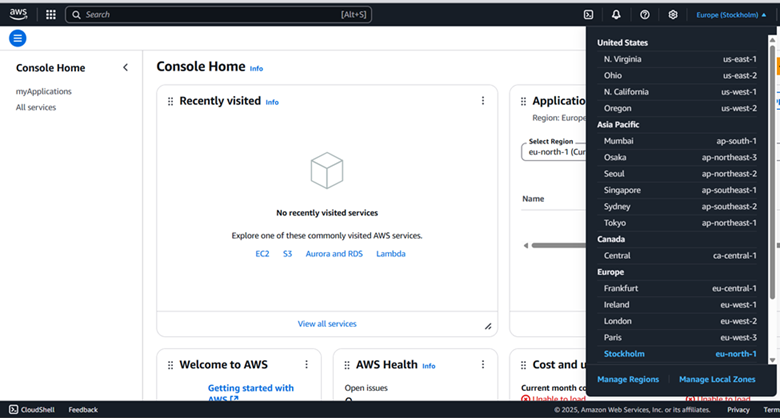The width and height of the screenshot is (780, 418).
Task: Grab the Cost and usage drag handle
Action: (523, 365)
